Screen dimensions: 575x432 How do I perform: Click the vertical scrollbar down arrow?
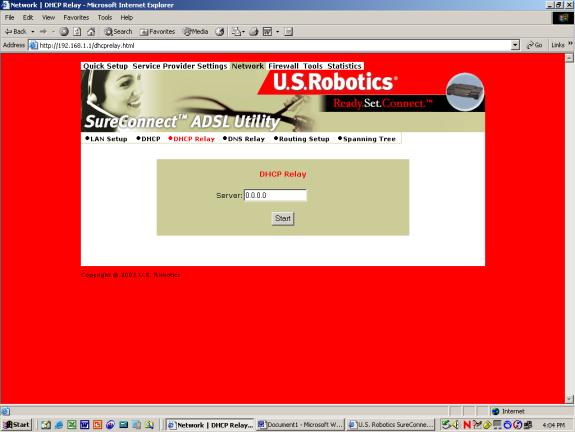click(569, 399)
